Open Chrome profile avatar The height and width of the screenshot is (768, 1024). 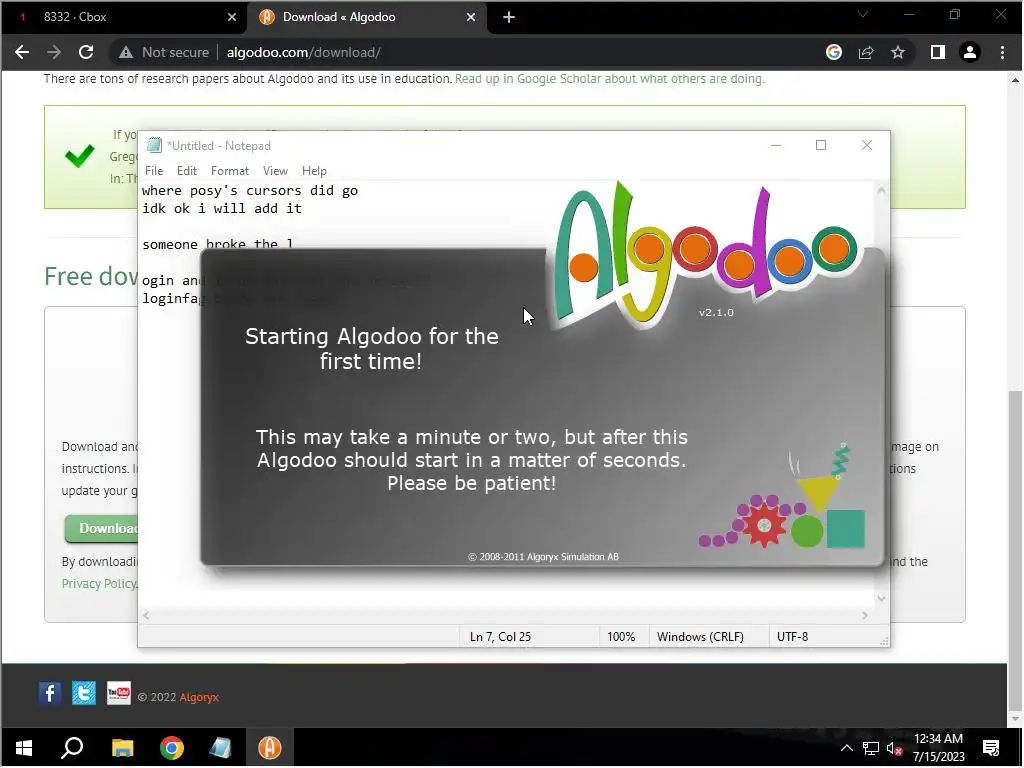(x=970, y=52)
